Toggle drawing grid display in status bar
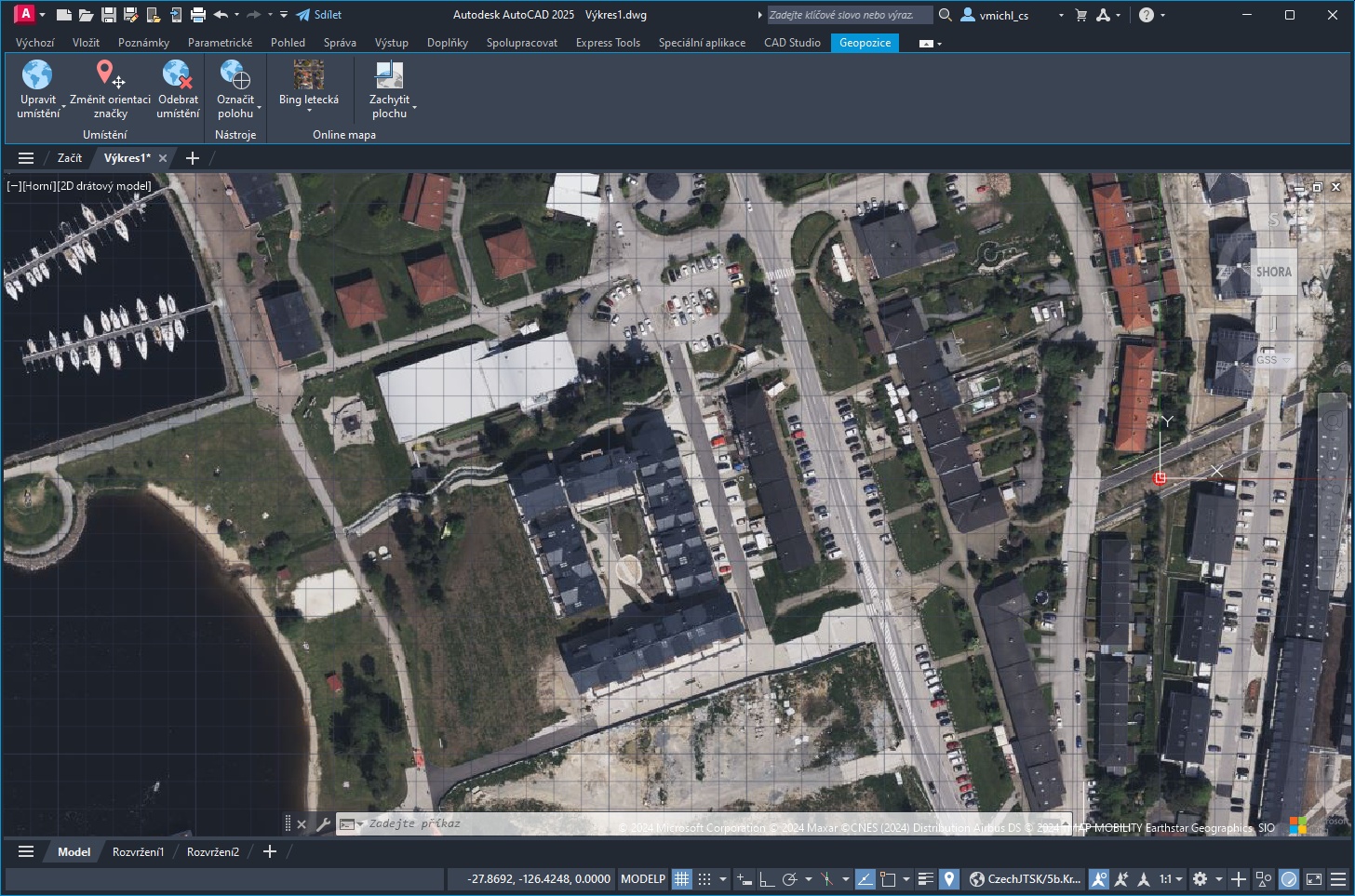The image size is (1355, 896). pyautogui.click(x=682, y=879)
